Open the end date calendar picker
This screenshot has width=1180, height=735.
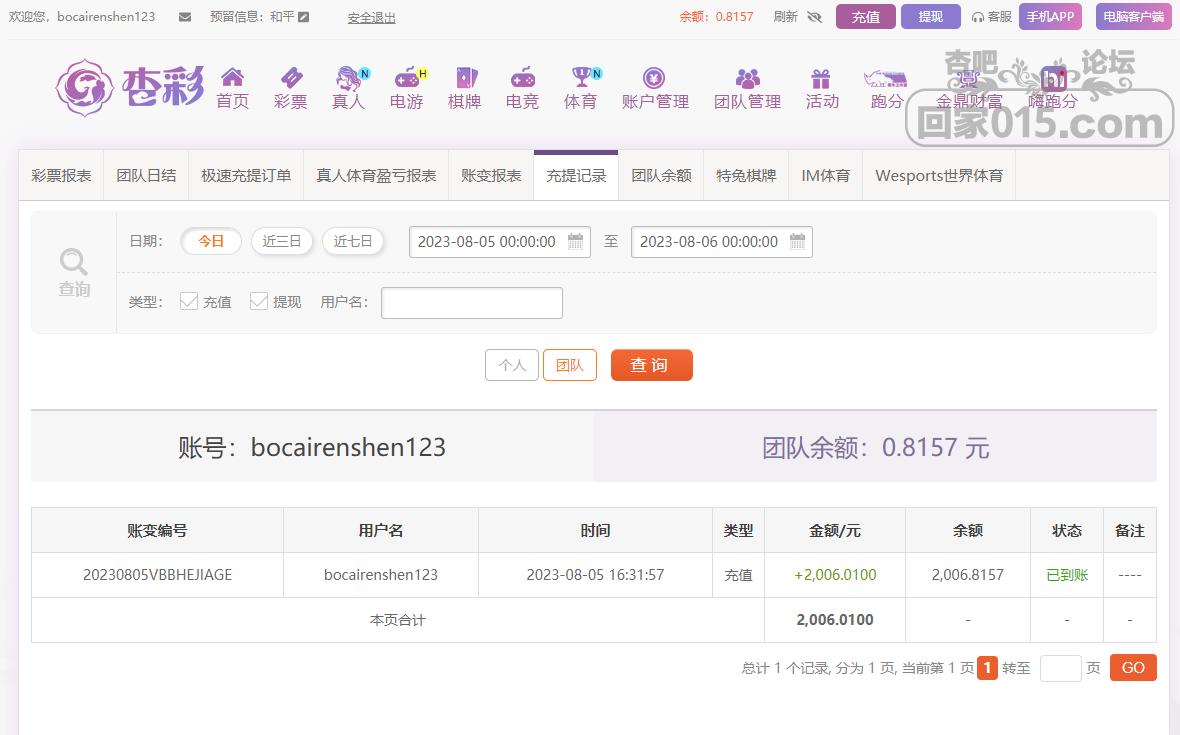[x=798, y=241]
